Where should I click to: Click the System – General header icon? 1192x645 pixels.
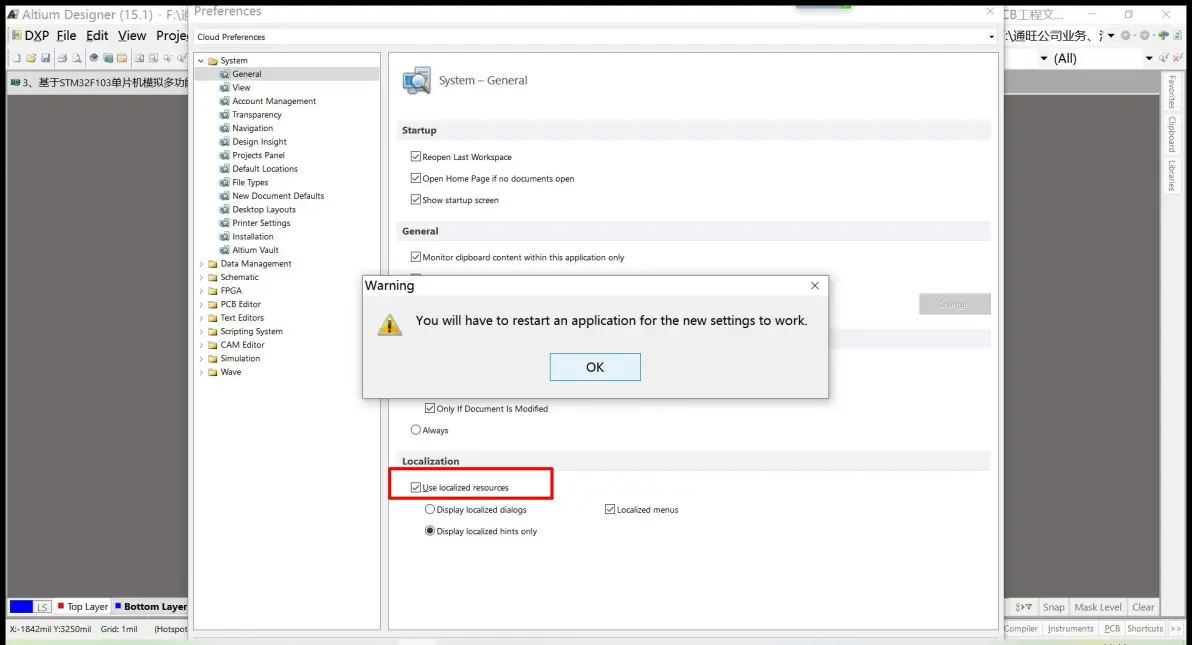tap(417, 81)
